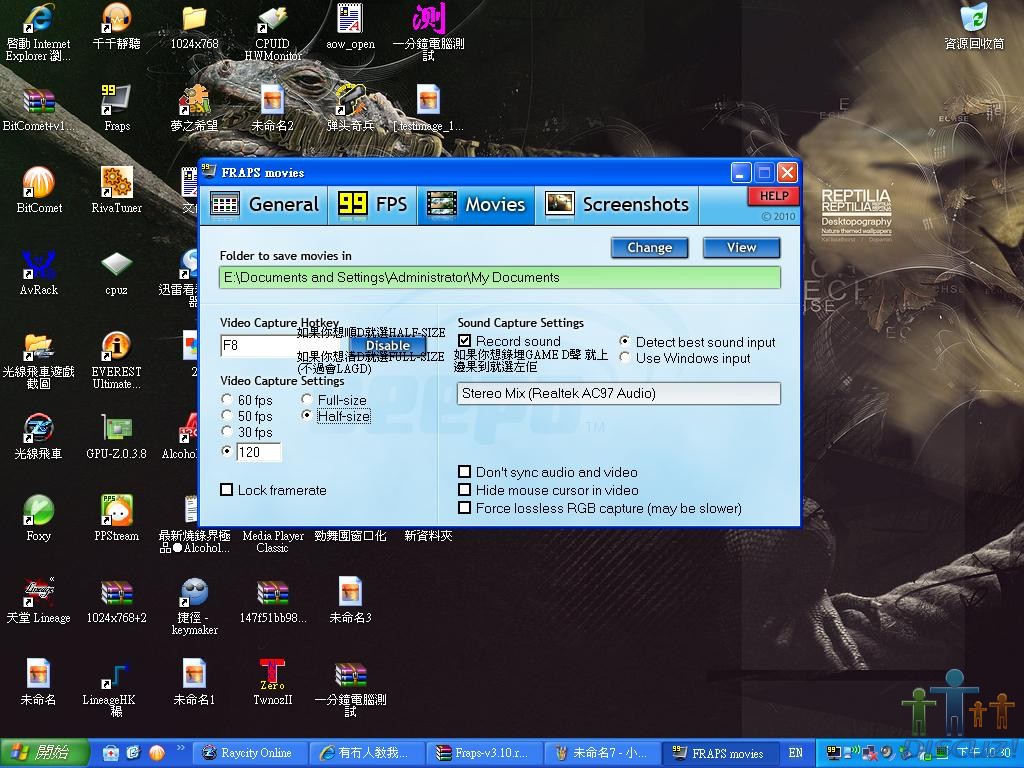Click the View folder button

[x=741, y=248]
